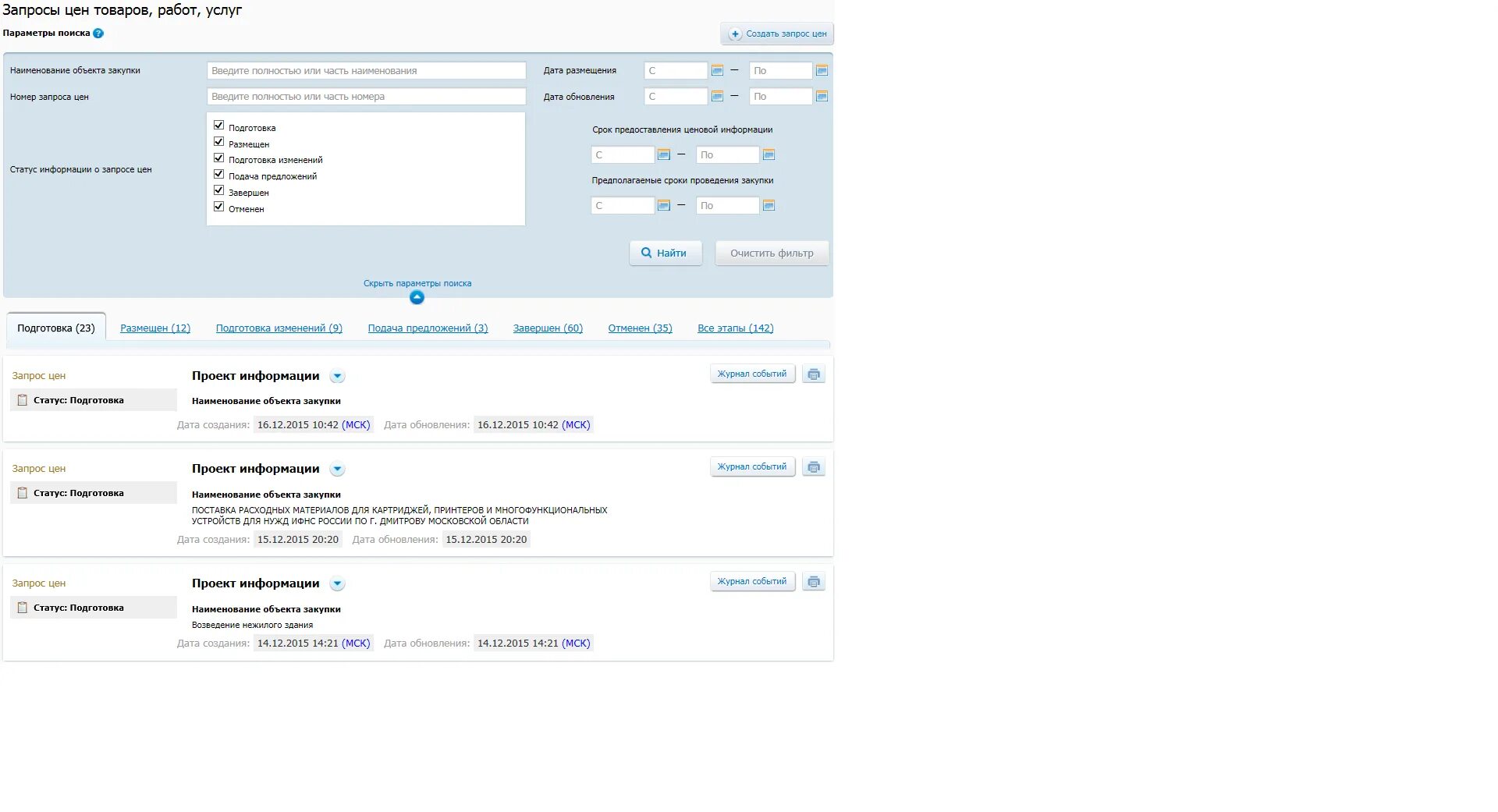Click the Найти search button
The image size is (1498, 812).
click(666, 254)
